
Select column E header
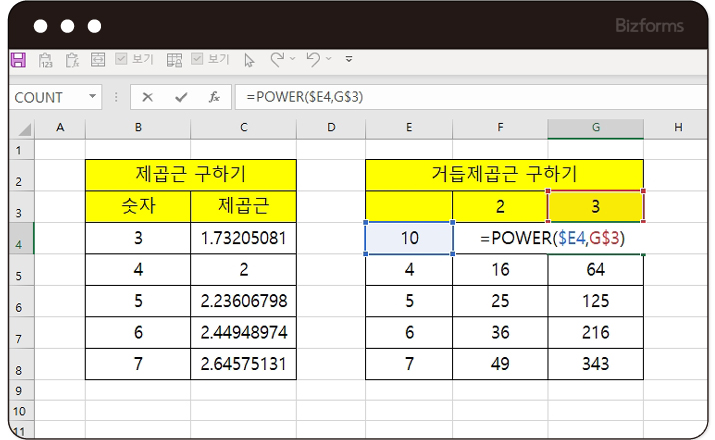(409, 128)
